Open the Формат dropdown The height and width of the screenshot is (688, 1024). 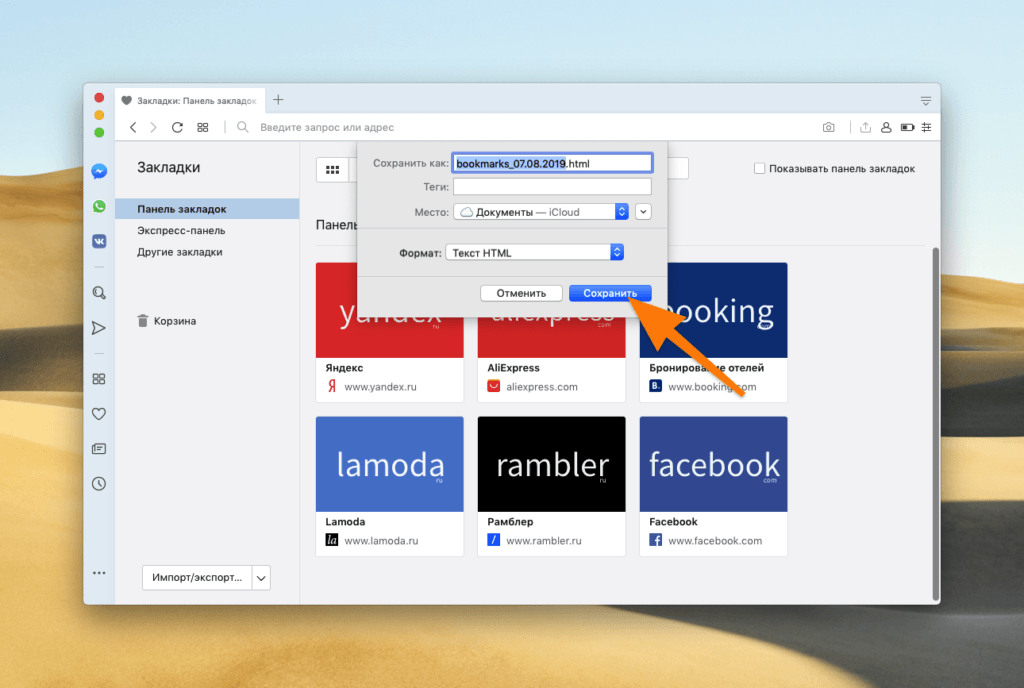coord(534,253)
